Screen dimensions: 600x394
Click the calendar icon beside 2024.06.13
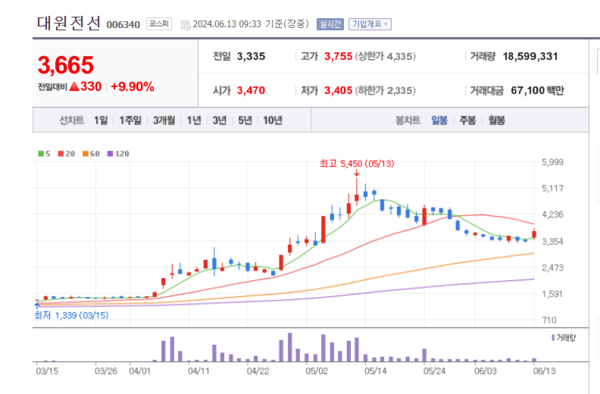pos(186,25)
